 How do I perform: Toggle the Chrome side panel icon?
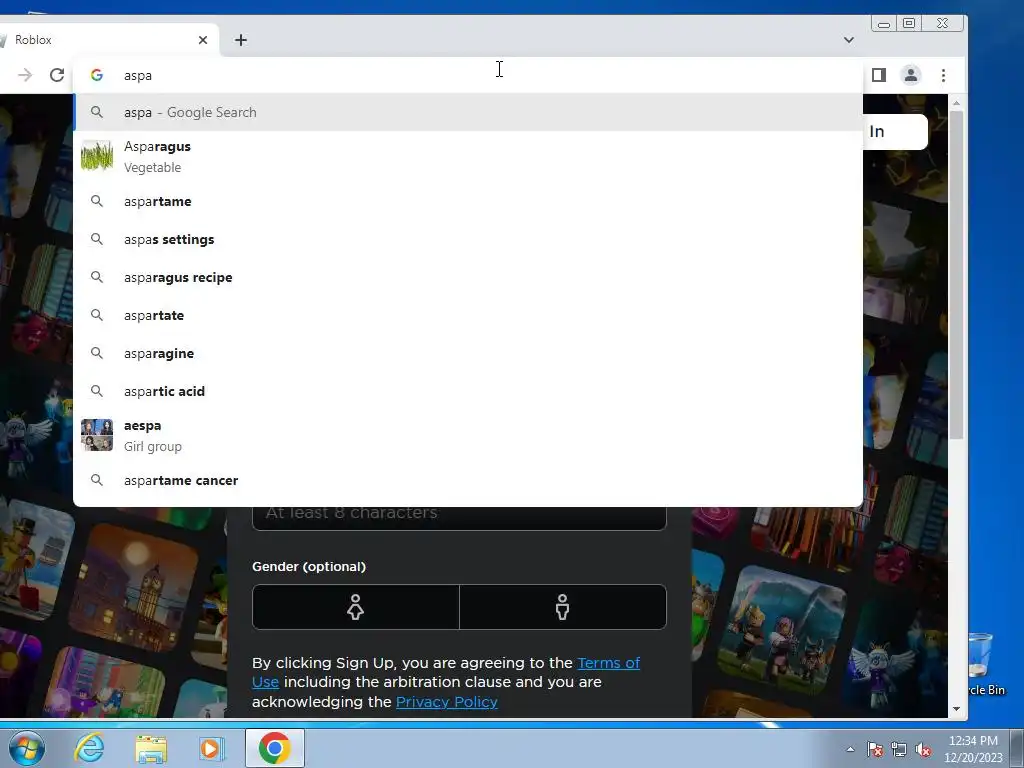(878, 75)
